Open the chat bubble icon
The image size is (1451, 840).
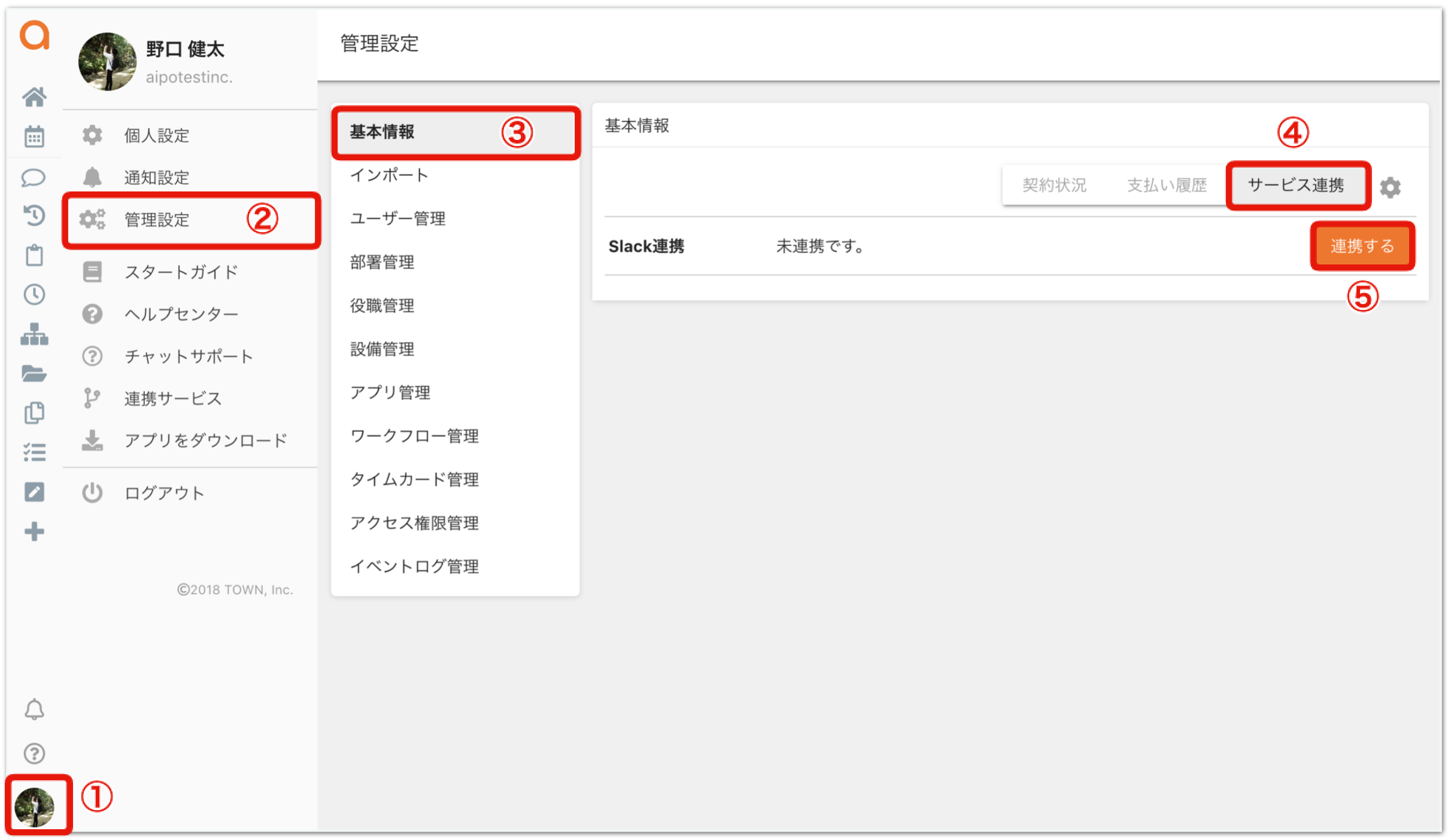[x=34, y=178]
